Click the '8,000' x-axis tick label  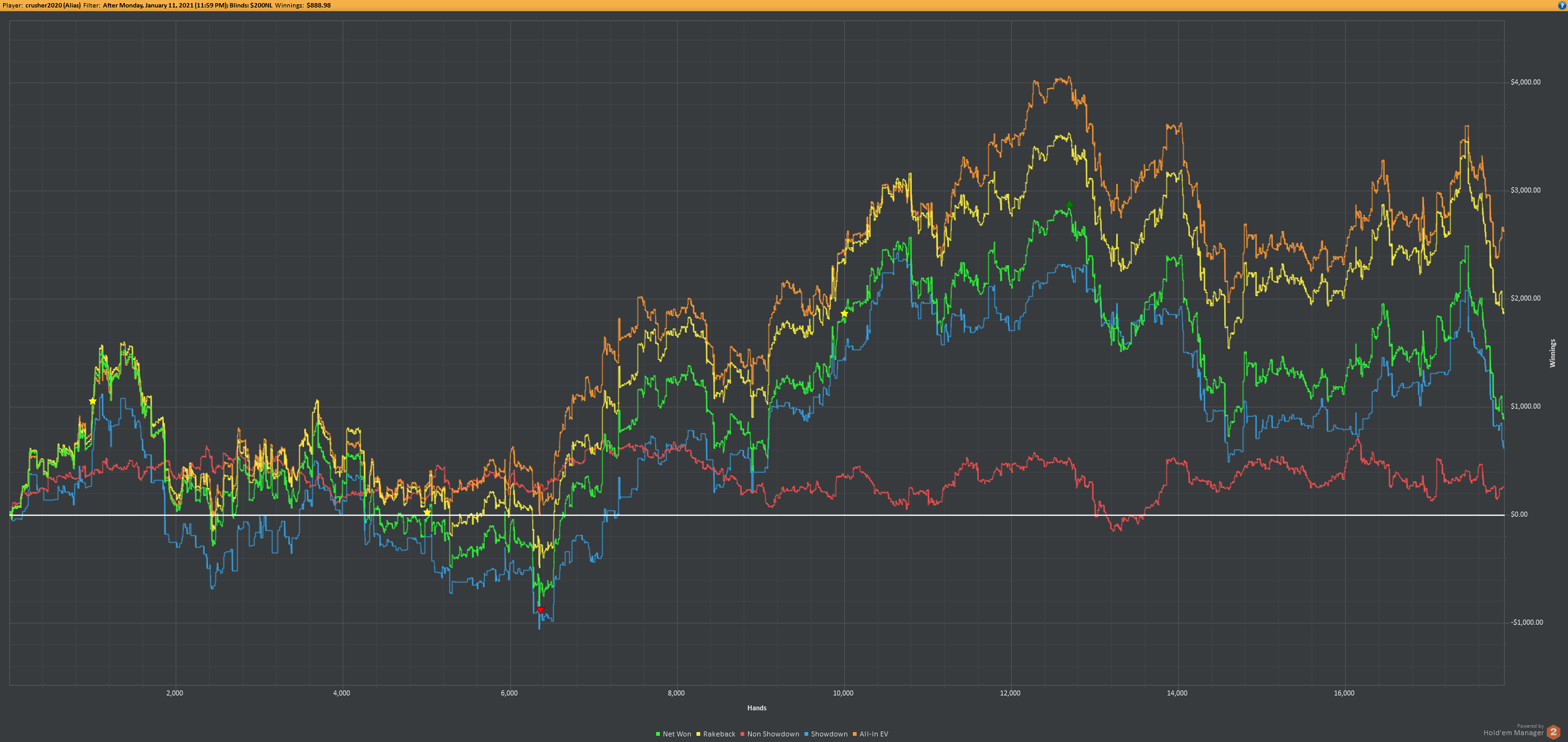676,693
